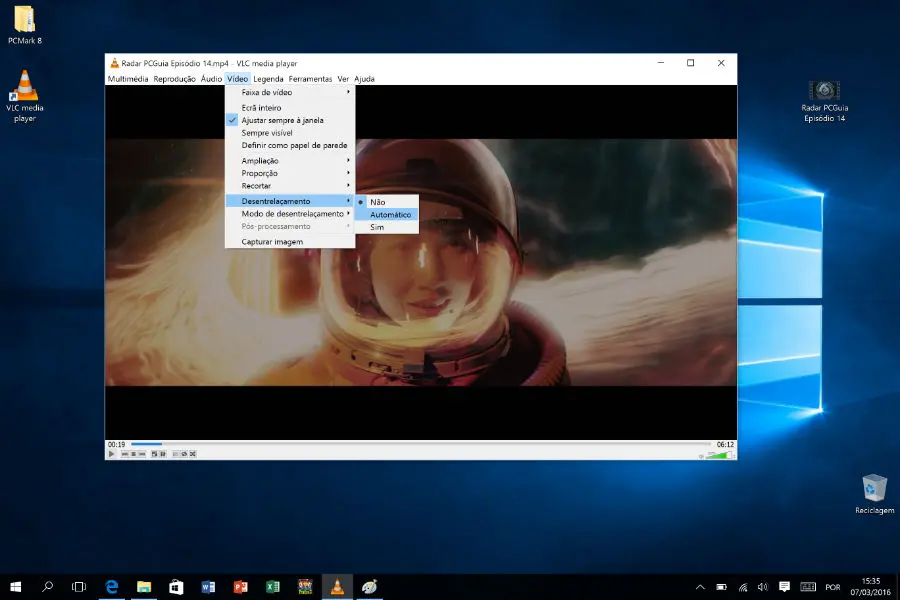Choose Automático deinterlacing option
The width and height of the screenshot is (900, 600).
point(386,215)
